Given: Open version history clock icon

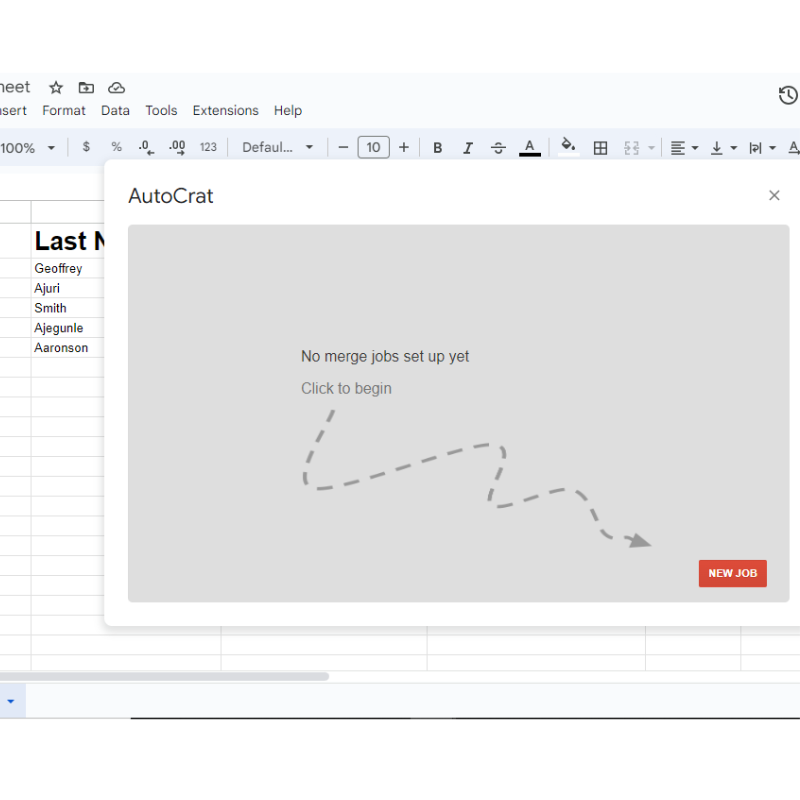Looking at the screenshot, I should pyautogui.click(x=788, y=95).
